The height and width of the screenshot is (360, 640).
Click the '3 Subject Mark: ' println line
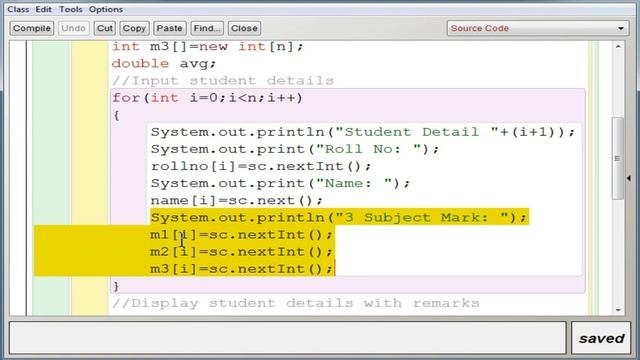click(339, 217)
